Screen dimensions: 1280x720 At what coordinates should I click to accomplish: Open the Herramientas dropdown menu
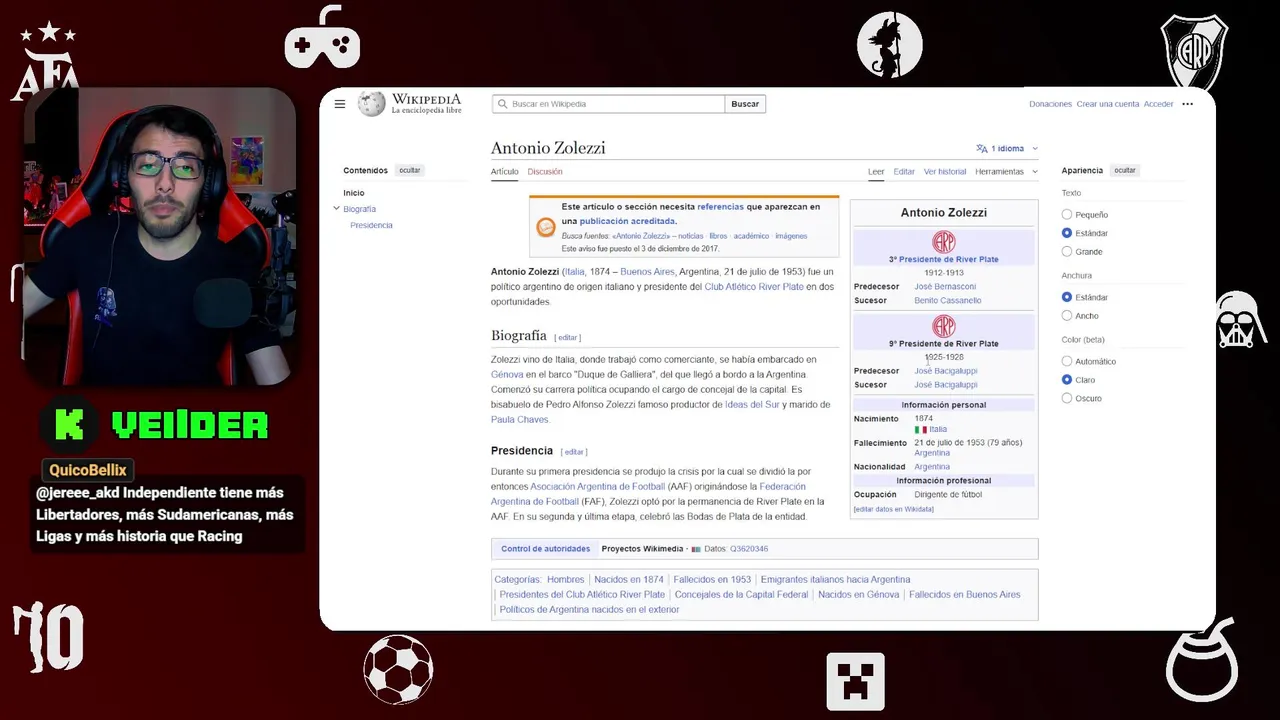point(1006,172)
